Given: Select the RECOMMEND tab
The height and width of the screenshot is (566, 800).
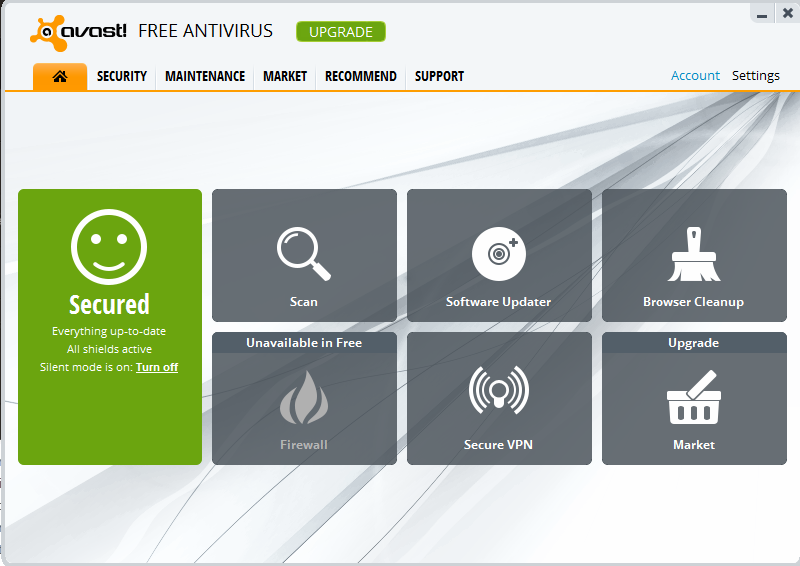Looking at the screenshot, I should point(361,77).
